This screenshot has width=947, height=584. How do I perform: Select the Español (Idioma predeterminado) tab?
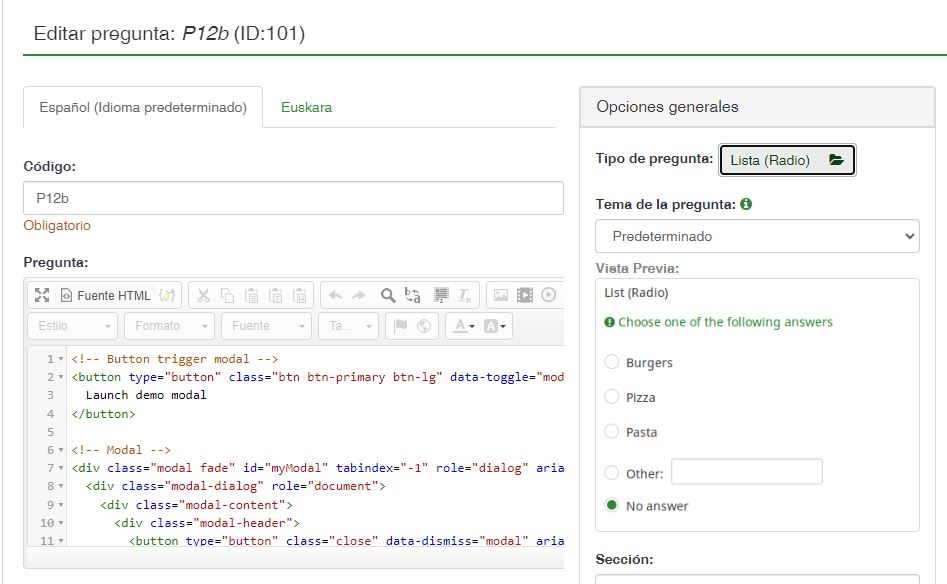pyautogui.click(x=142, y=107)
